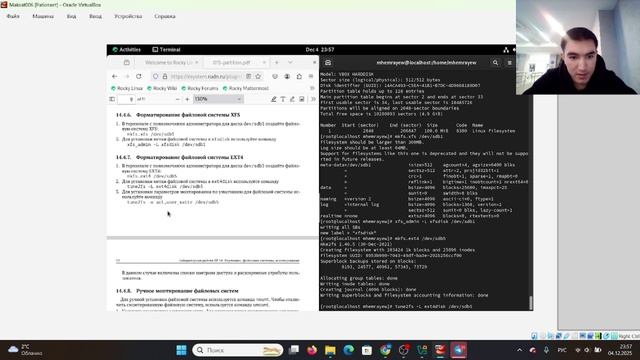Screen dimensions: 640x360
Task: Switch input language РУС
Action: [562, 350]
